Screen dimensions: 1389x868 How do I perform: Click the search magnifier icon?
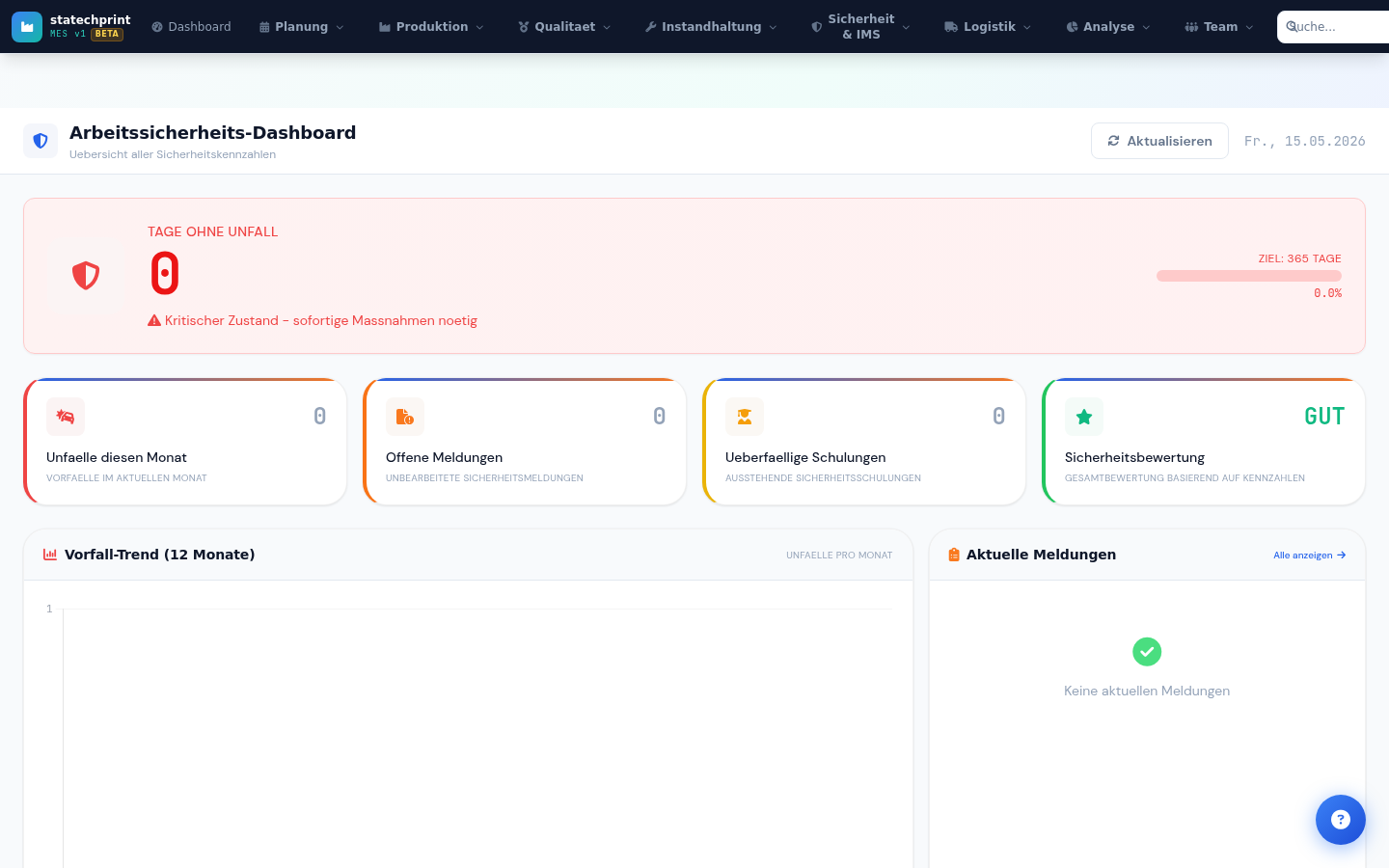tap(1292, 26)
